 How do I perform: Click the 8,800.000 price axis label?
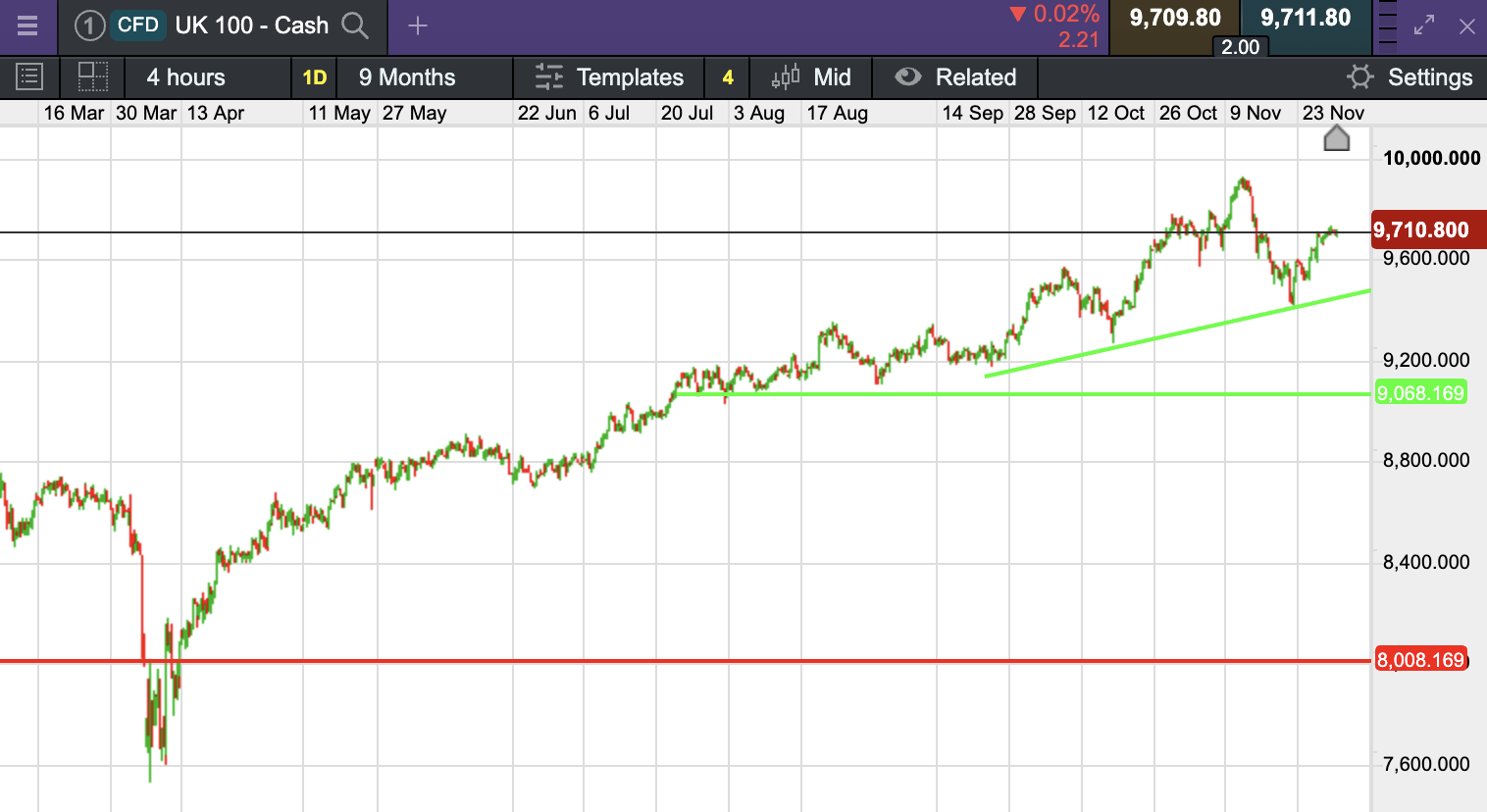click(x=1426, y=460)
